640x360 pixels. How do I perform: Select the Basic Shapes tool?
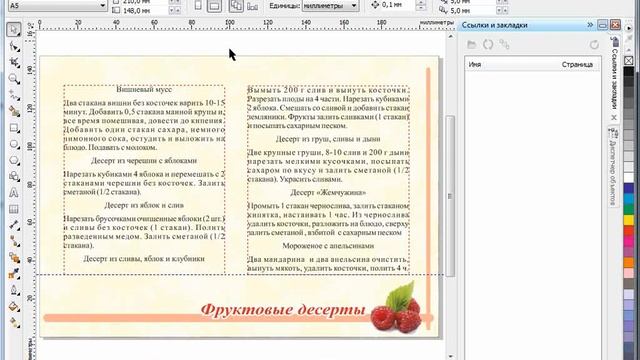pyautogui.click(x=13, y=176)
